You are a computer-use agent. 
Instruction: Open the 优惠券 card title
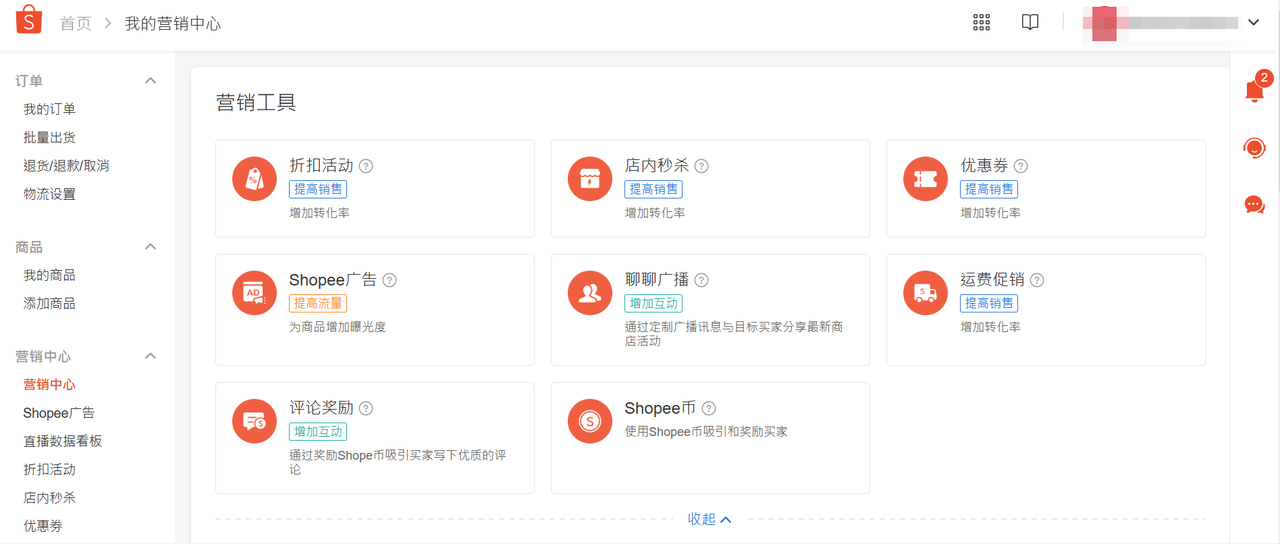[x=985, y=166]
